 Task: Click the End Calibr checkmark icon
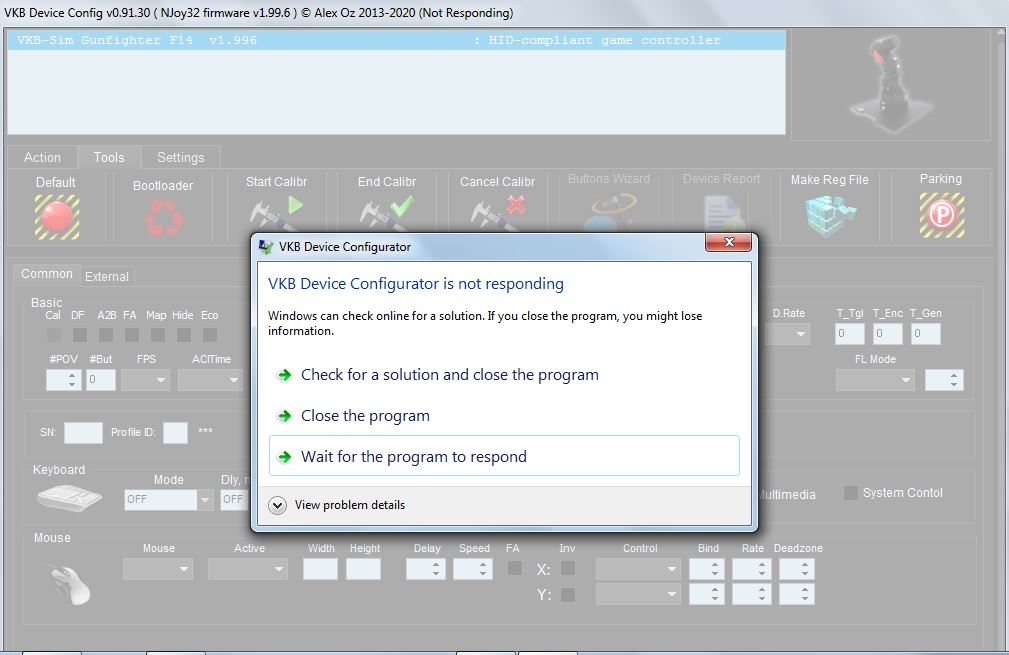[x=386, y=213]
